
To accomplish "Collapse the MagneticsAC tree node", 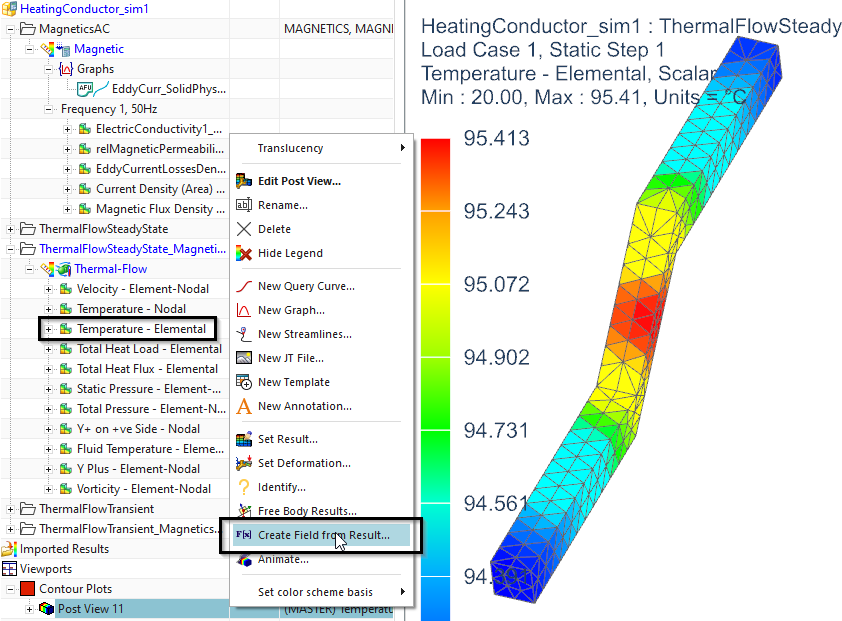I will click(x=12, y=29).
